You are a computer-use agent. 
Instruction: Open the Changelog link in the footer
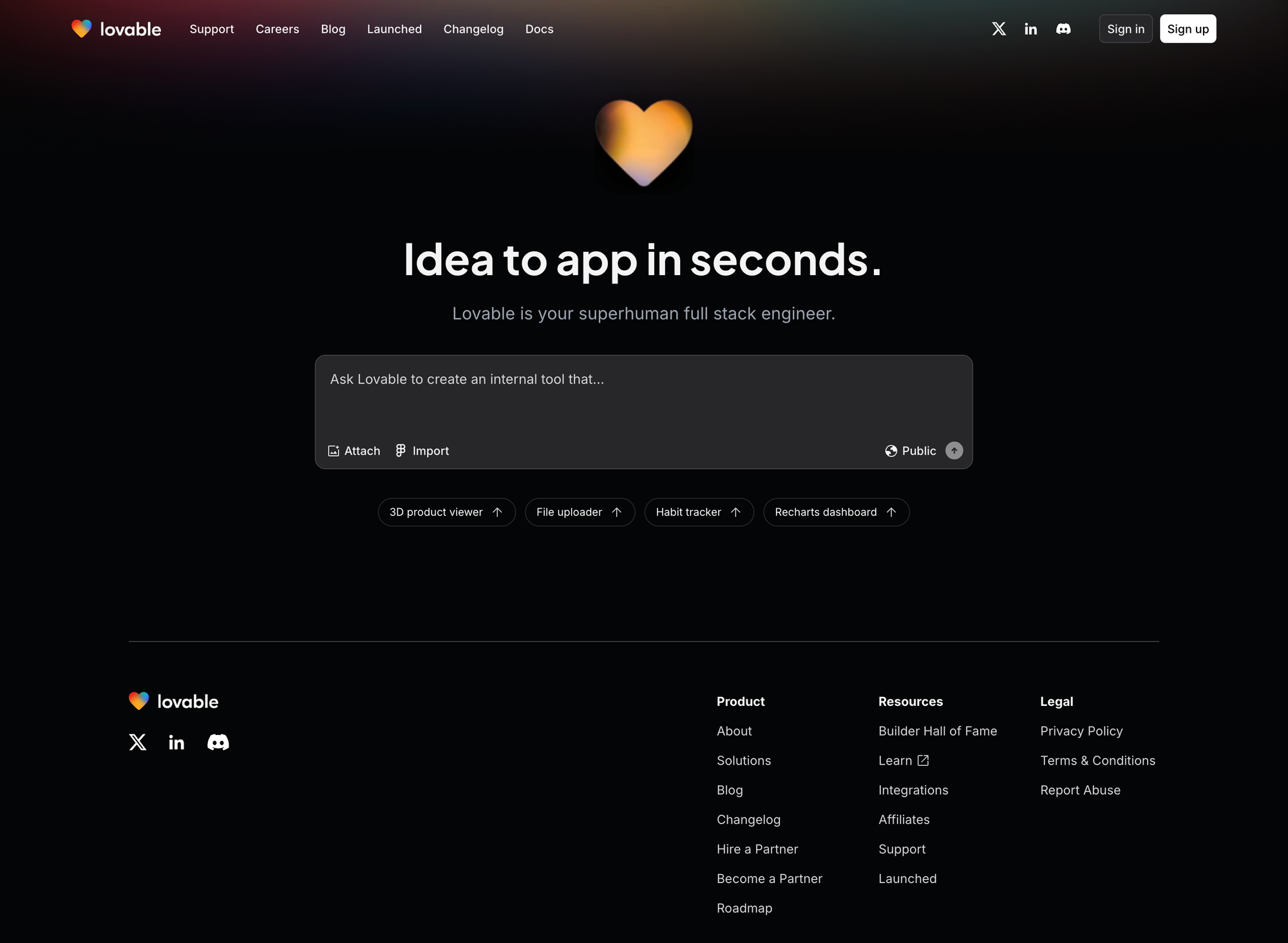click(x=748, y=820)
